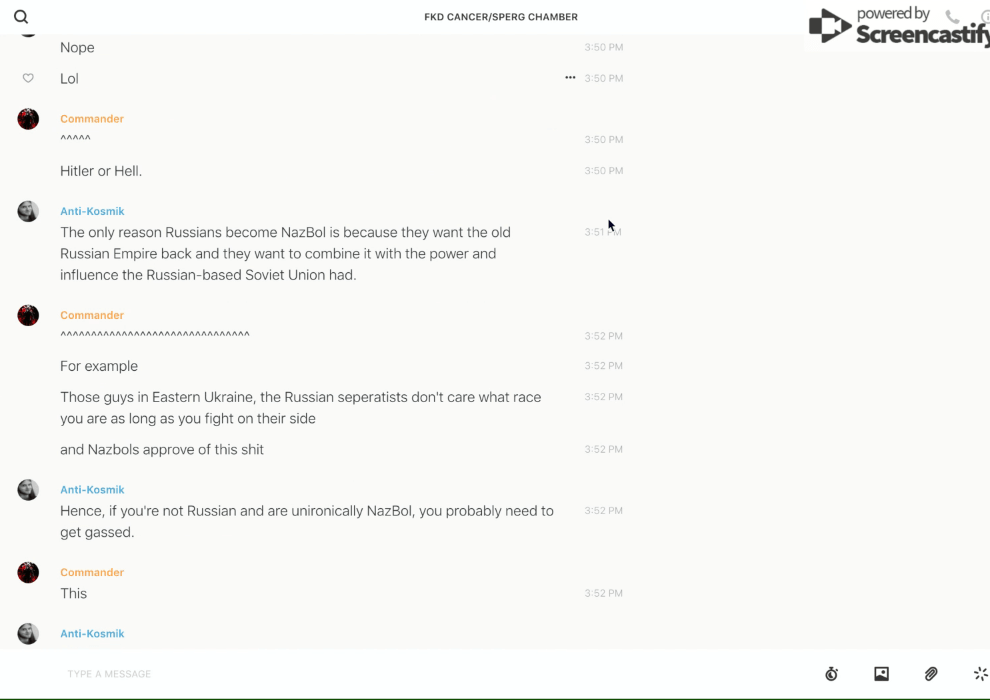Open the timed message stopwatch icon
This screenshot has height=700, width=990.
831,674
